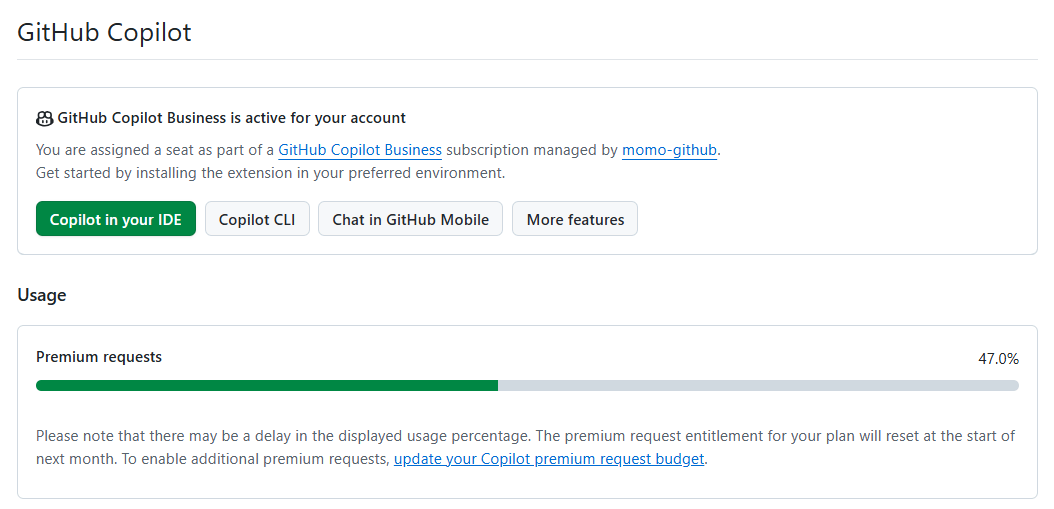Click the Premium requests label

pyautogui.click(x=99, y=357)
